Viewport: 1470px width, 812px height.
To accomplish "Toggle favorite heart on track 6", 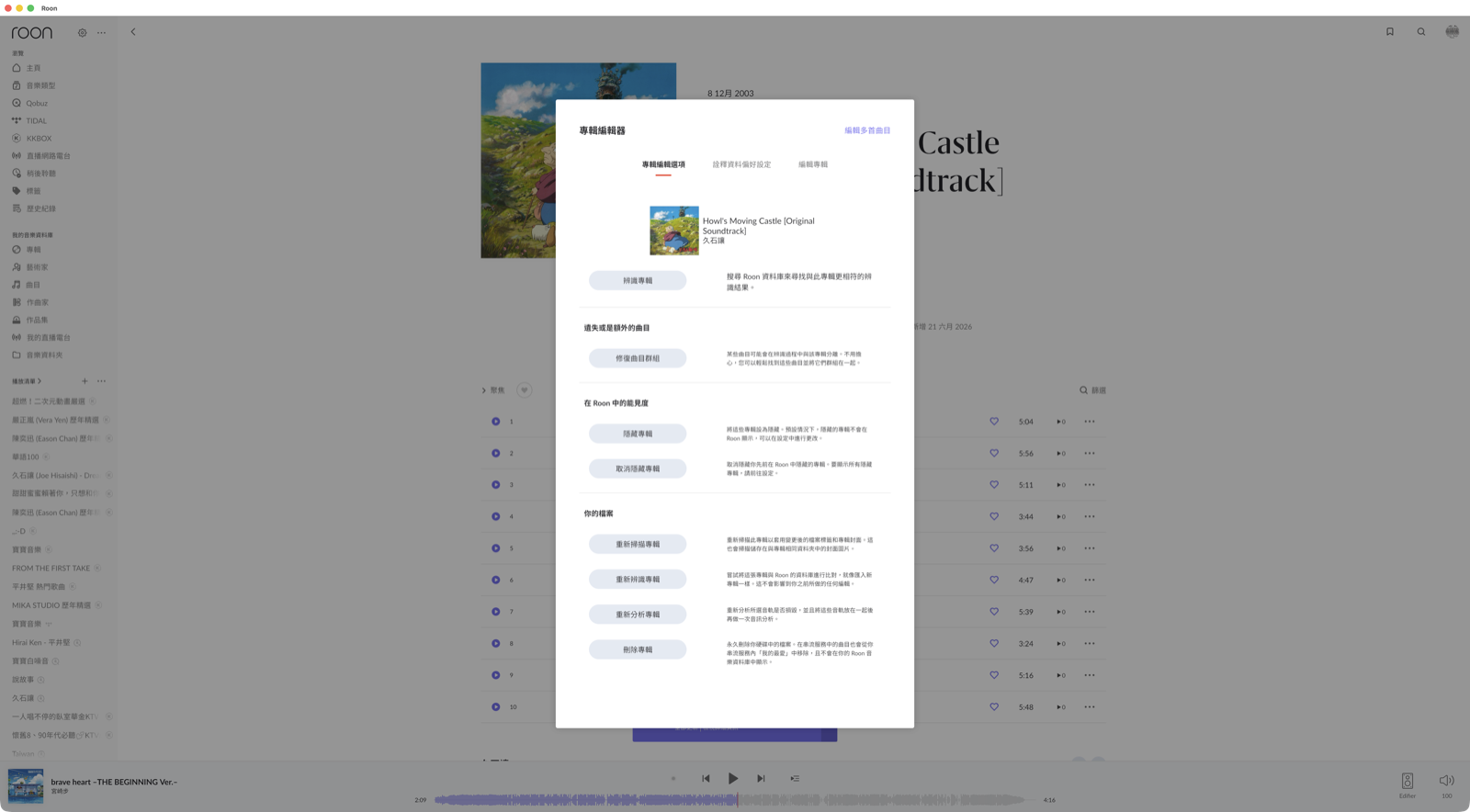I will tap(994, 580).
